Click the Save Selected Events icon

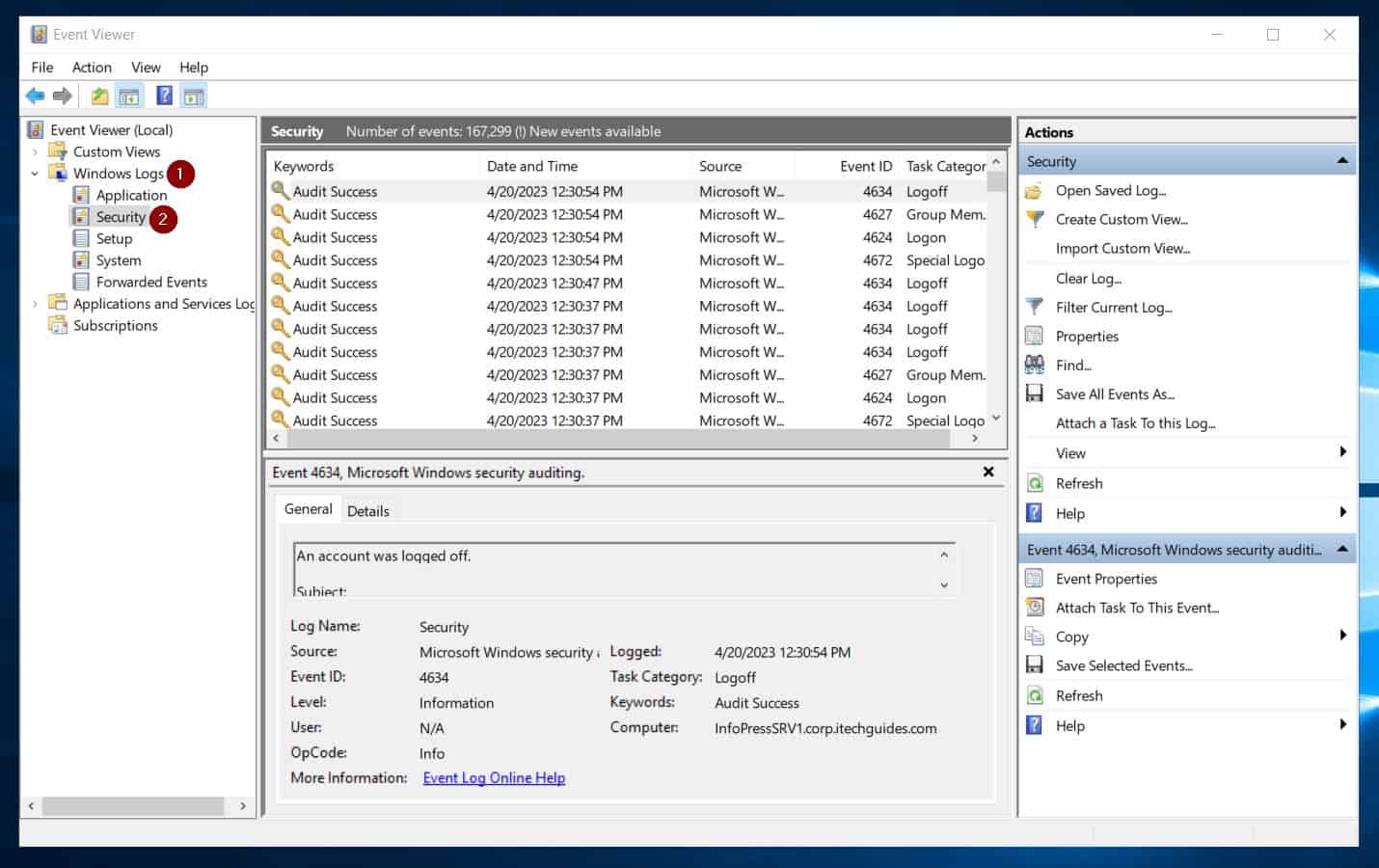coord(1034,665)
